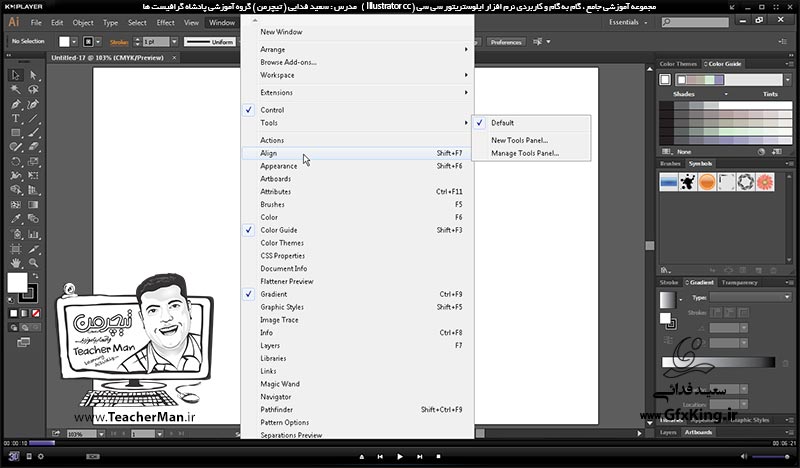Select the Gradient tool in toolbar

(x=34, y=205)
